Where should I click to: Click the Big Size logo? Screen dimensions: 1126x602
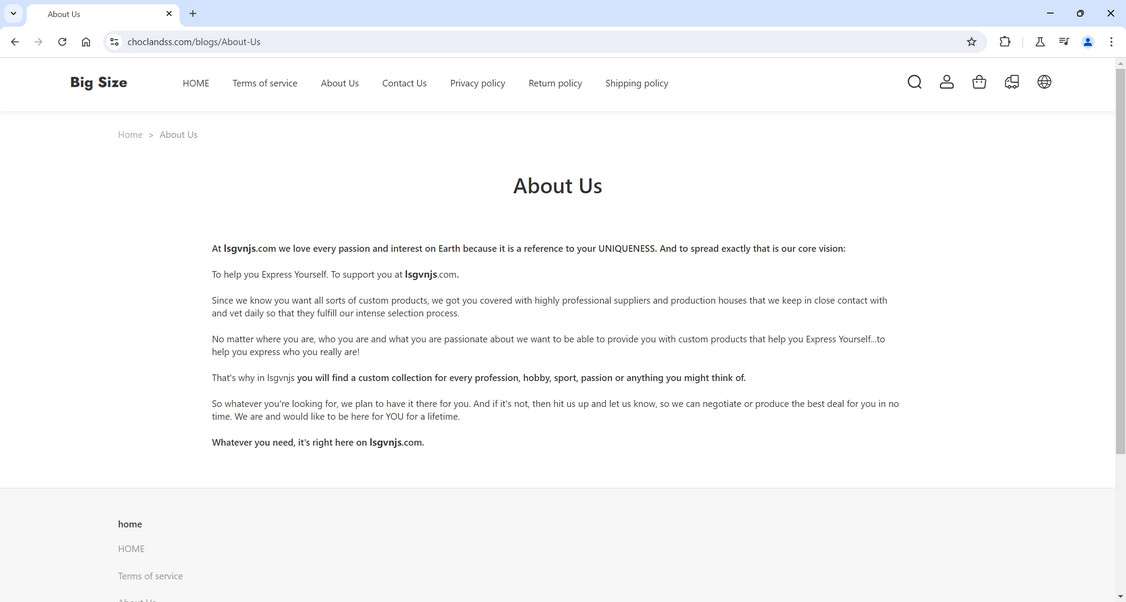[98, 83]
